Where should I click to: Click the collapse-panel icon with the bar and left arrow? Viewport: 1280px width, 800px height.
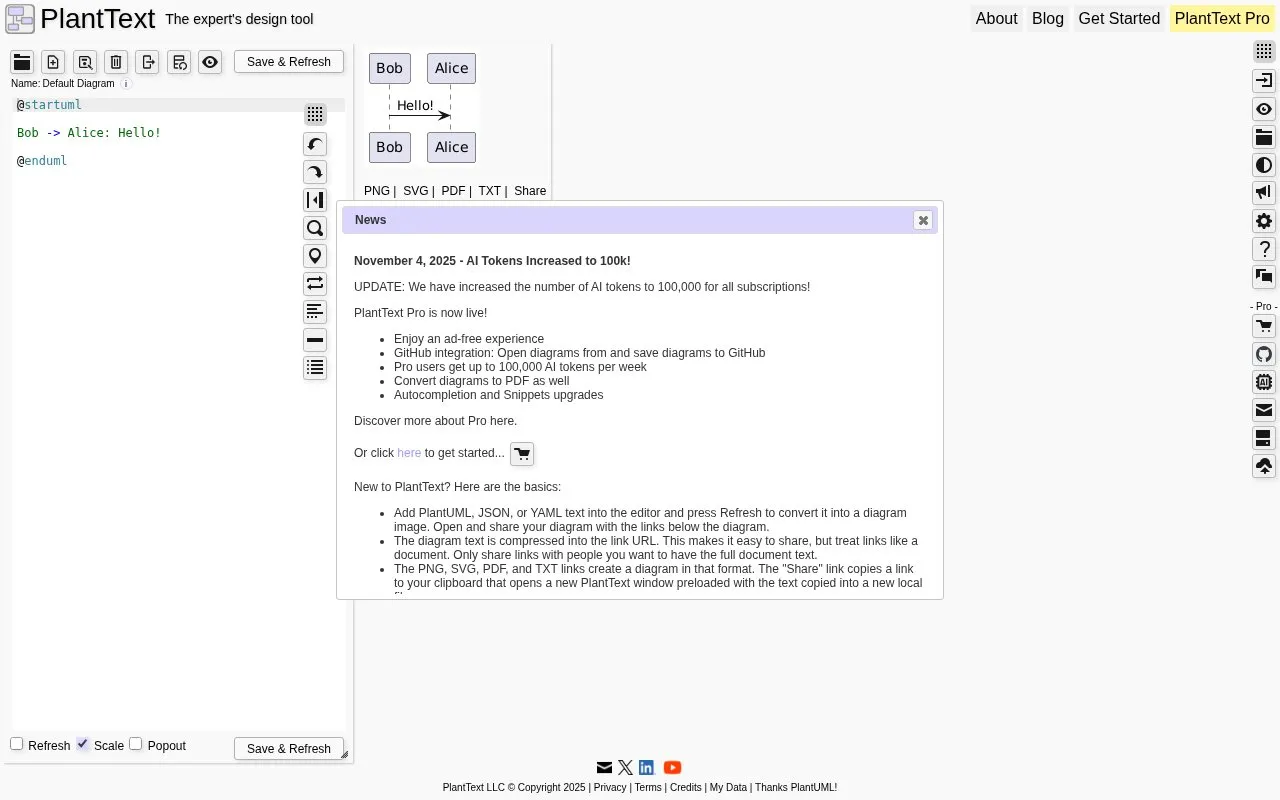coord(315,200)
